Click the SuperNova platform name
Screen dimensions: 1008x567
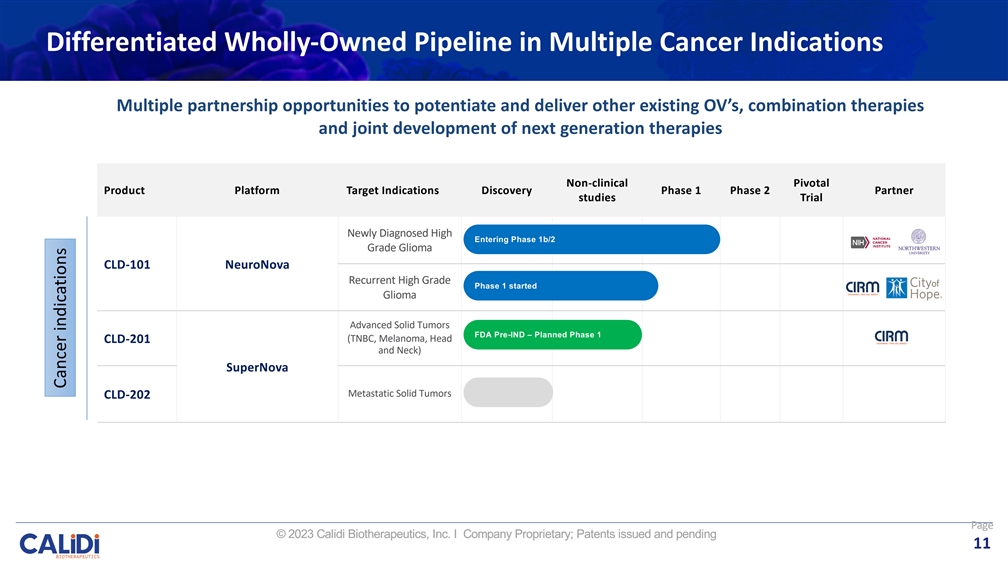pyautogui.click(x=258, y=367)
